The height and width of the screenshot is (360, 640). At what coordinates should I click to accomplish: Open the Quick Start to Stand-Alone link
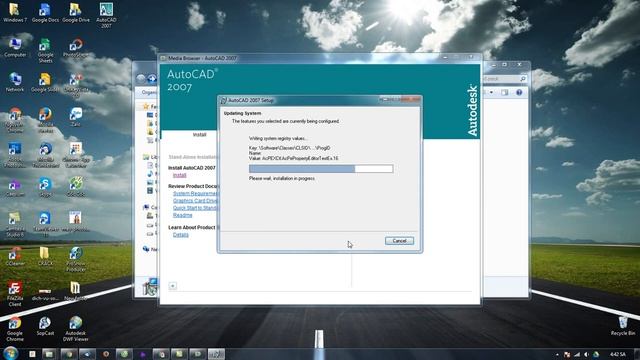(x=195, y=208)
